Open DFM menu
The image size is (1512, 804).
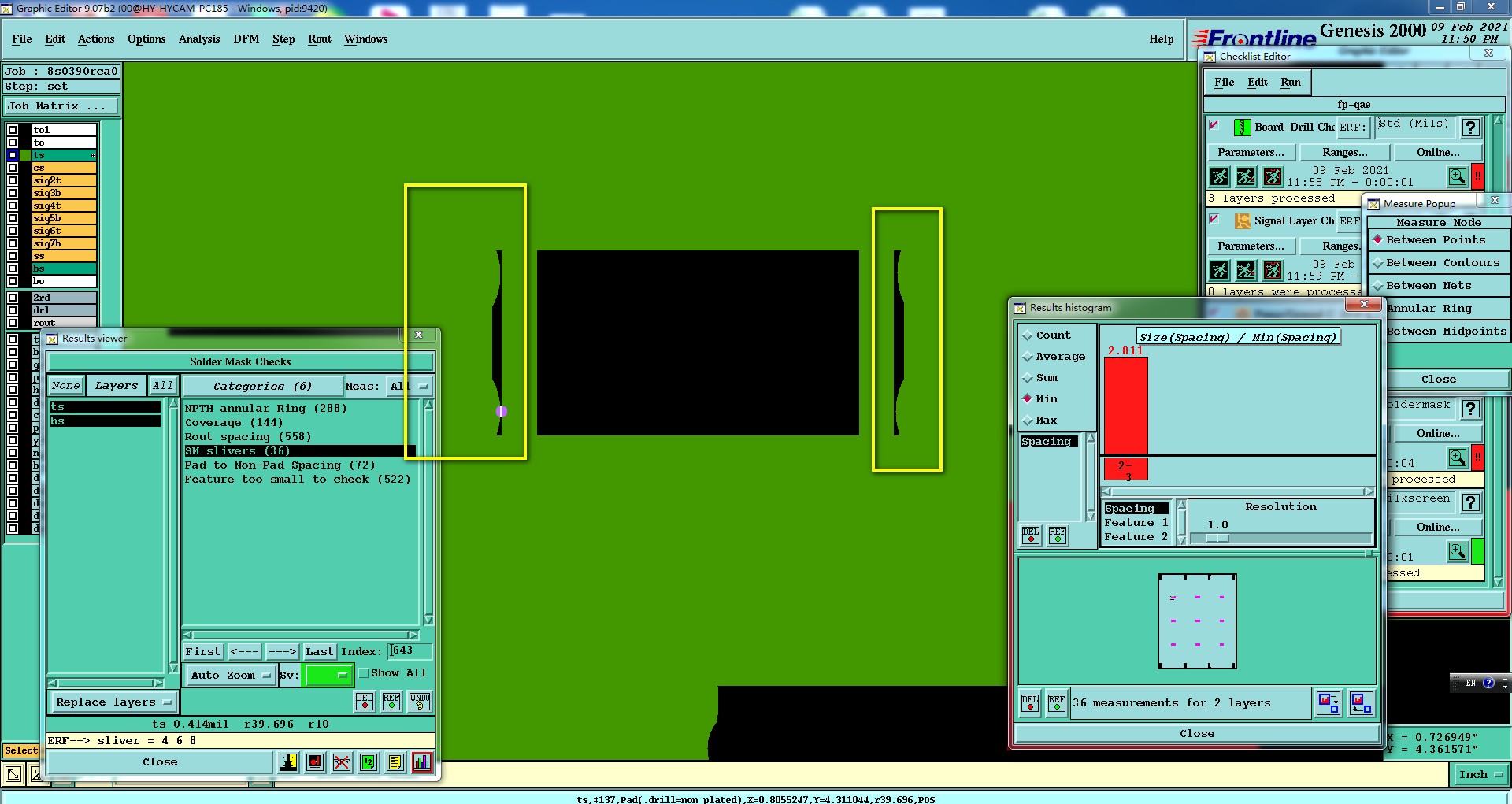[246, 39]
